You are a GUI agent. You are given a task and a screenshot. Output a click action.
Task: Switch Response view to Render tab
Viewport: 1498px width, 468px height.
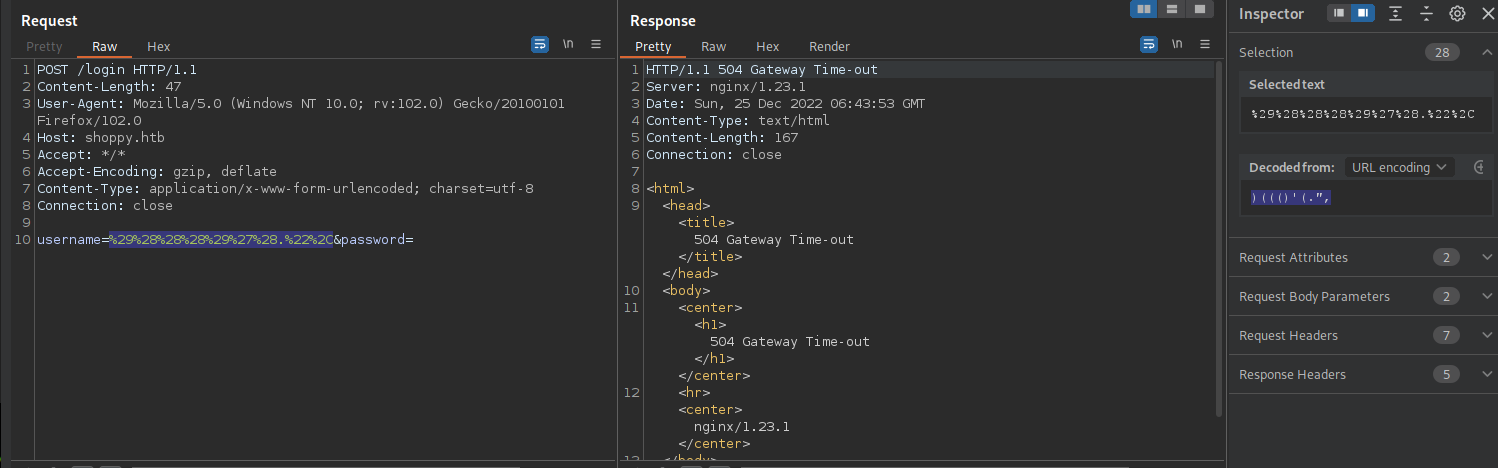point(829,46)
